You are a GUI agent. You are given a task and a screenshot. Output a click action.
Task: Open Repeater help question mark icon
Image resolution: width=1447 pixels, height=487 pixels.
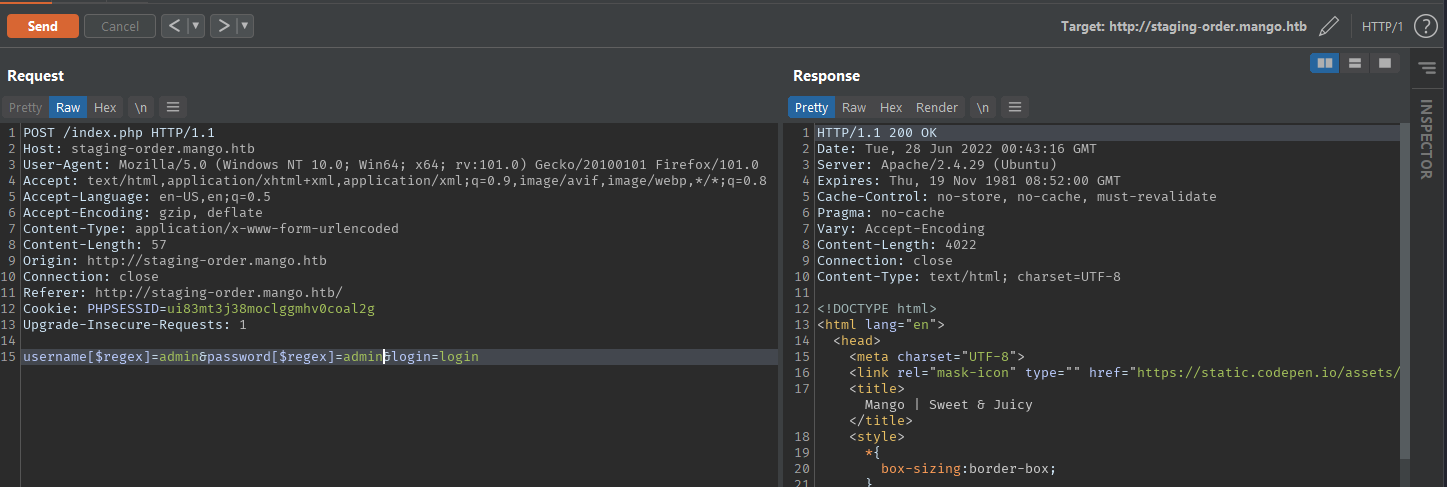pyautogui.click(x=1425, y=26)
